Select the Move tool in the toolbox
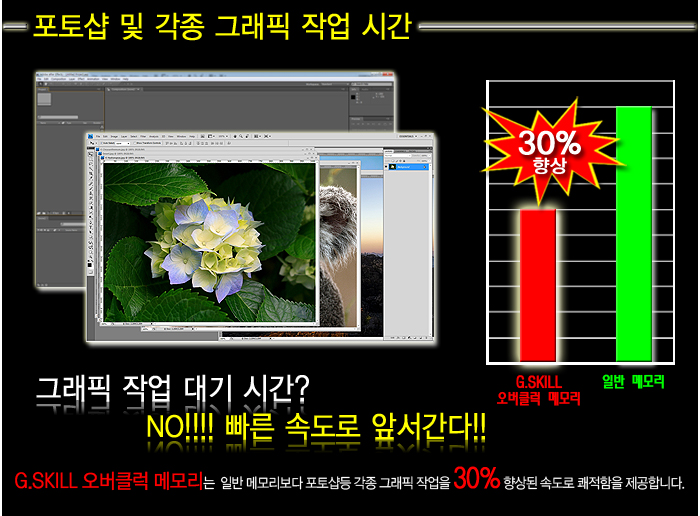The image size is (700, 516). (x=90, y=155)
